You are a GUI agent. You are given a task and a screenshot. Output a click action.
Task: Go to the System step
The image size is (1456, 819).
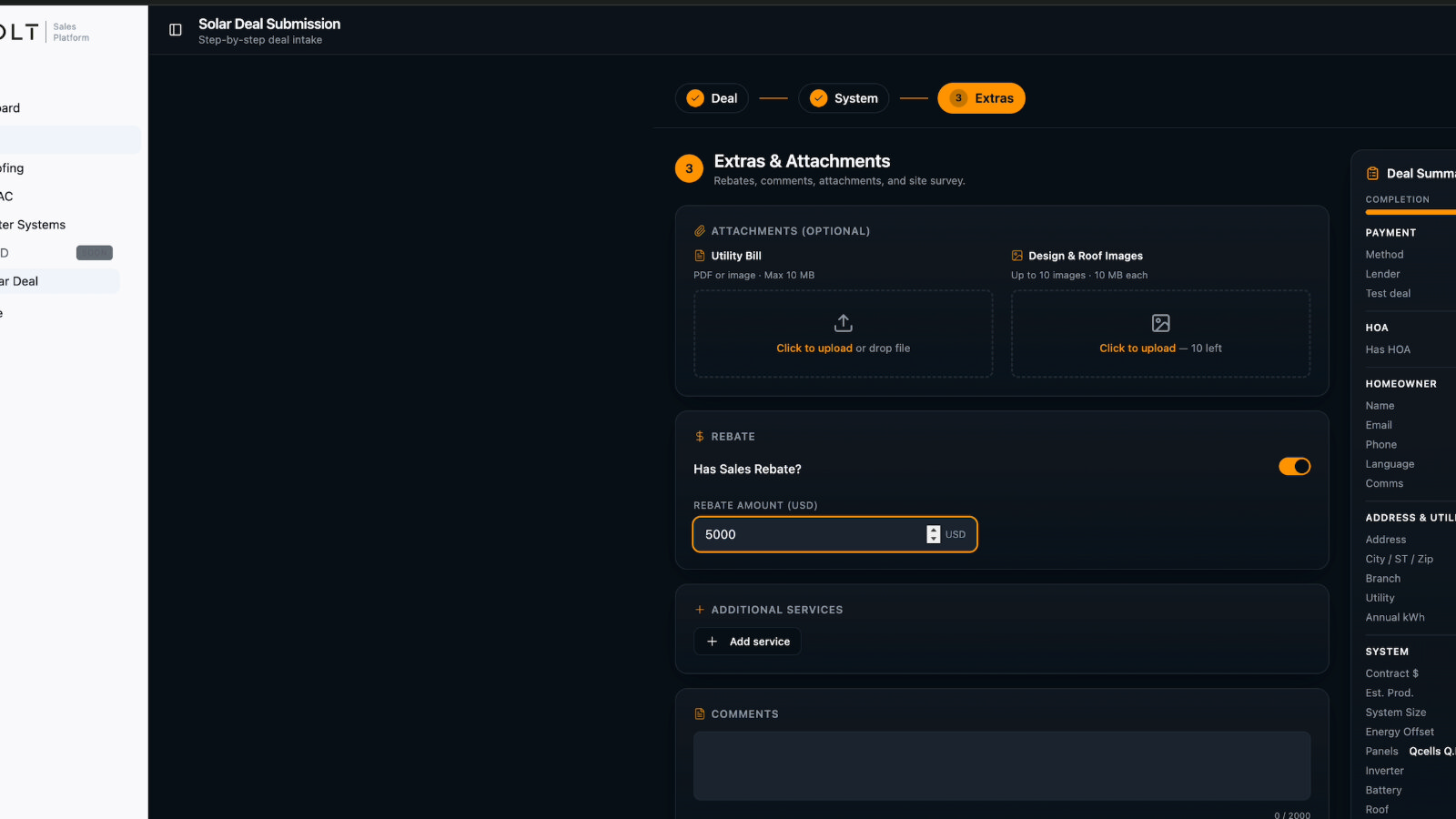pos(844,98)
